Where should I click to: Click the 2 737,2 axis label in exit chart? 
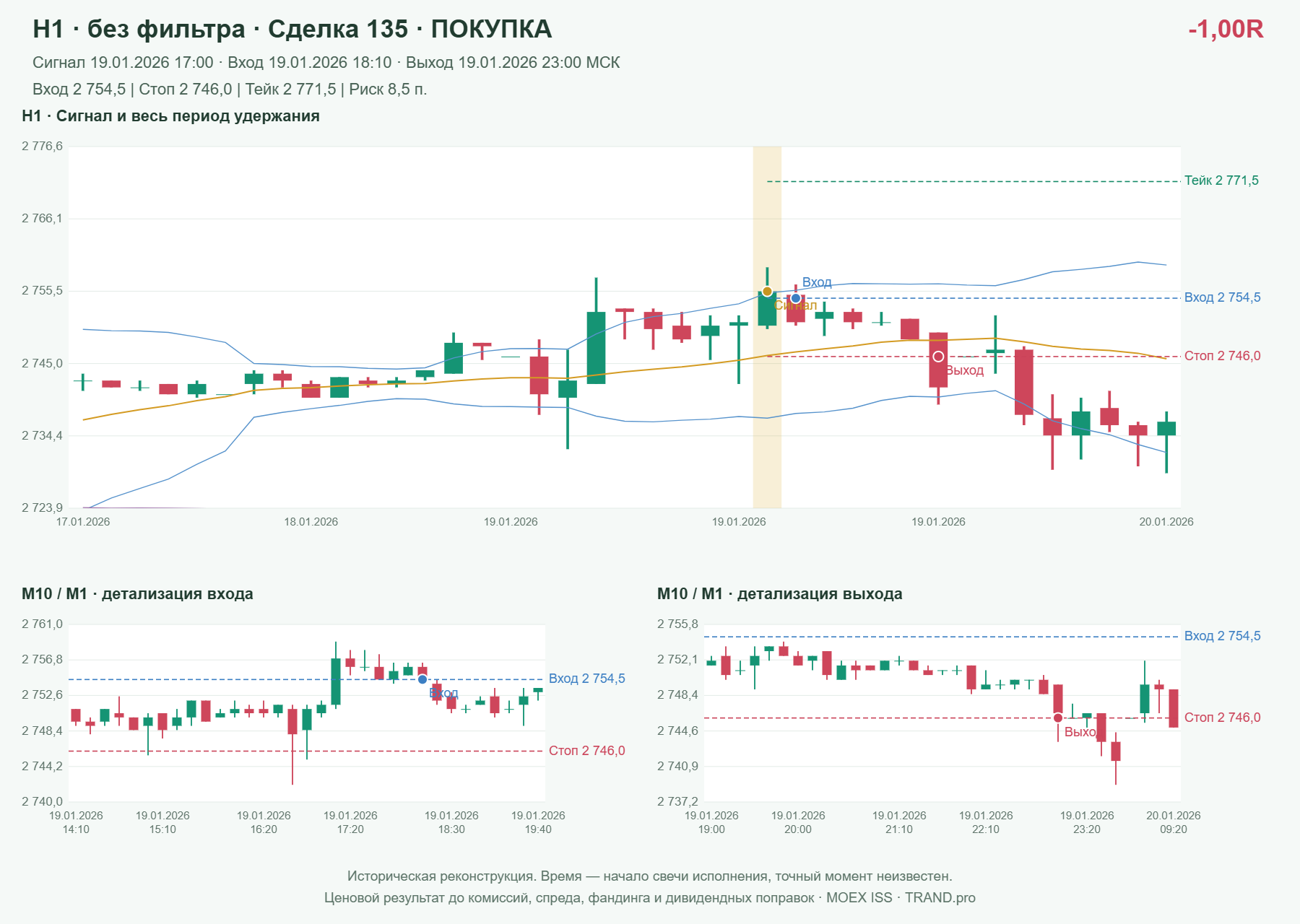pos(677,801)
